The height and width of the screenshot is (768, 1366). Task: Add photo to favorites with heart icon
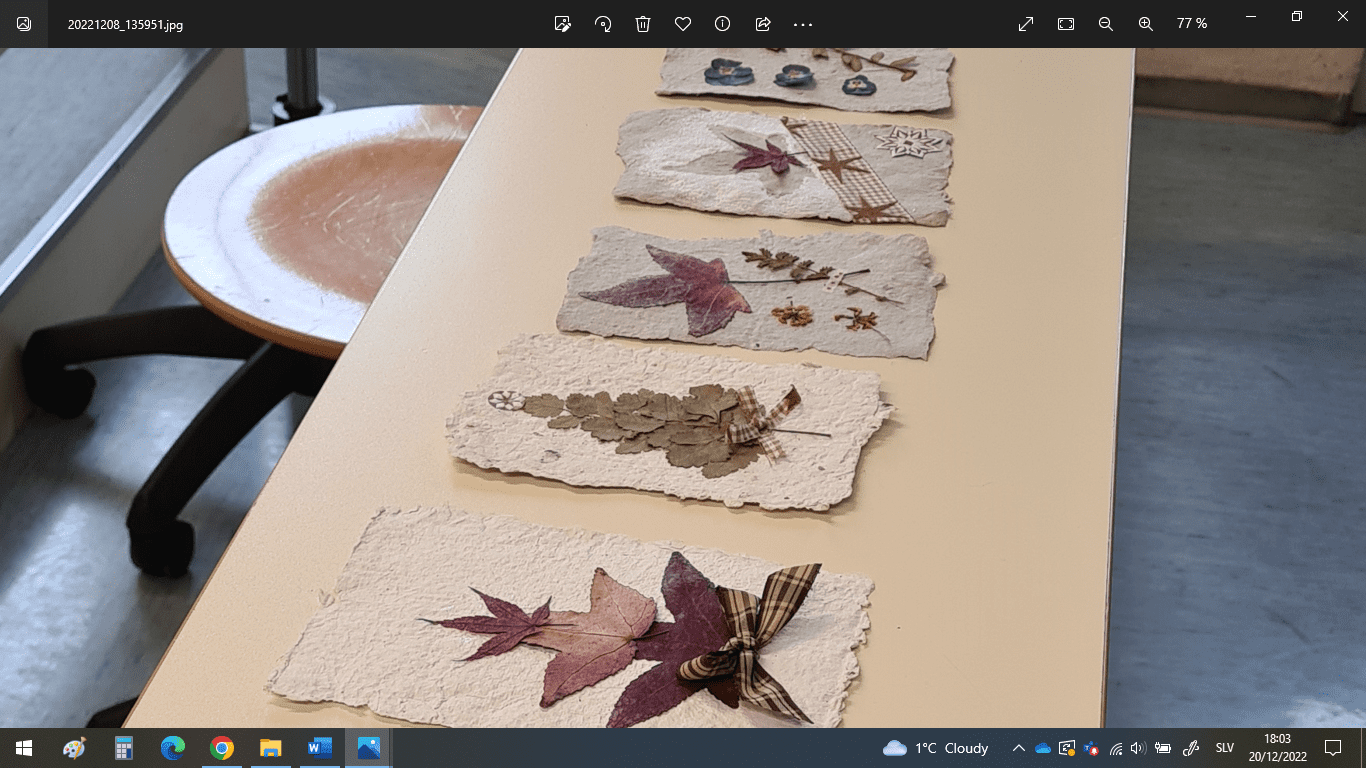click(683, 24)
